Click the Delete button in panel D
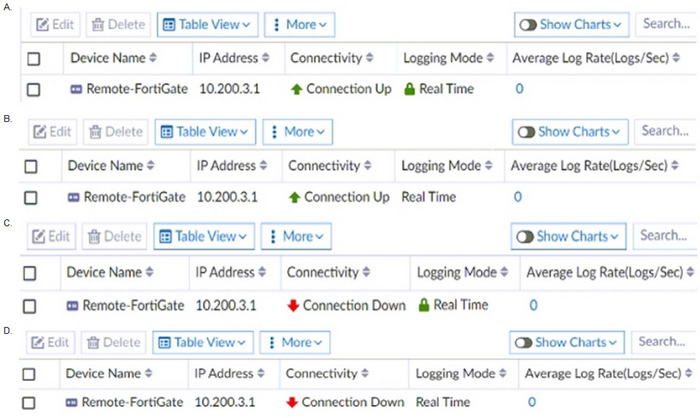700x418 pixels. [113, 343]
